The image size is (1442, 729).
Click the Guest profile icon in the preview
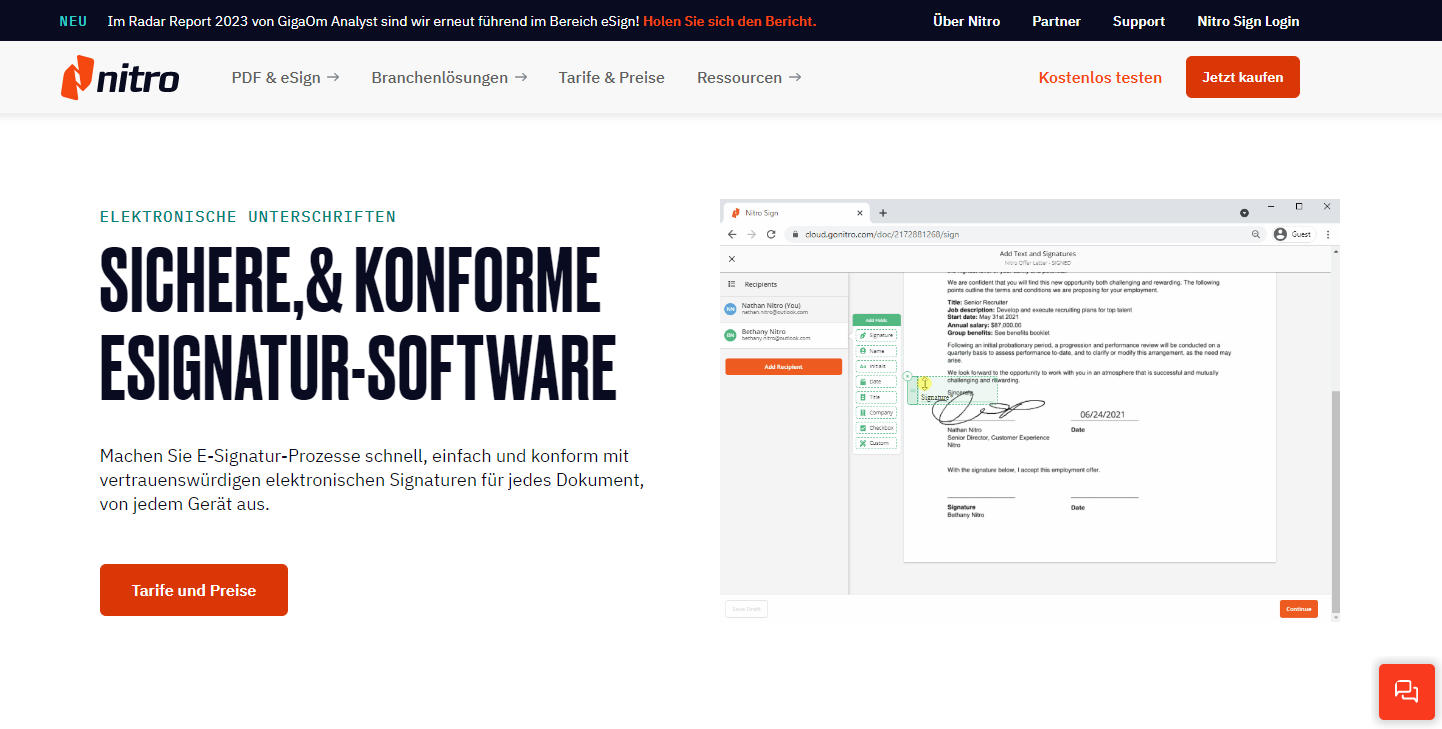tap(1280, 234)
